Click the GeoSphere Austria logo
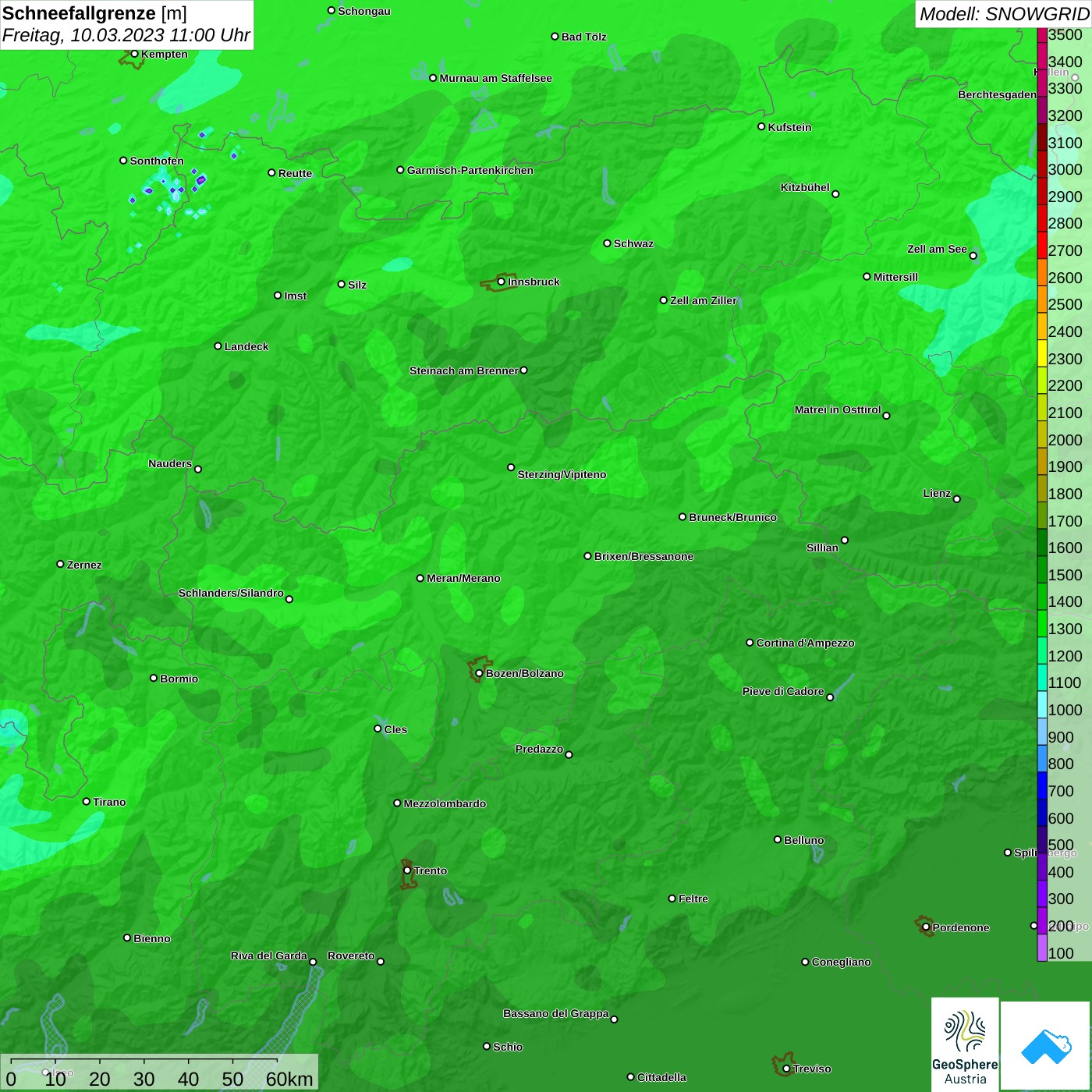 click(x=965, y=1044)
